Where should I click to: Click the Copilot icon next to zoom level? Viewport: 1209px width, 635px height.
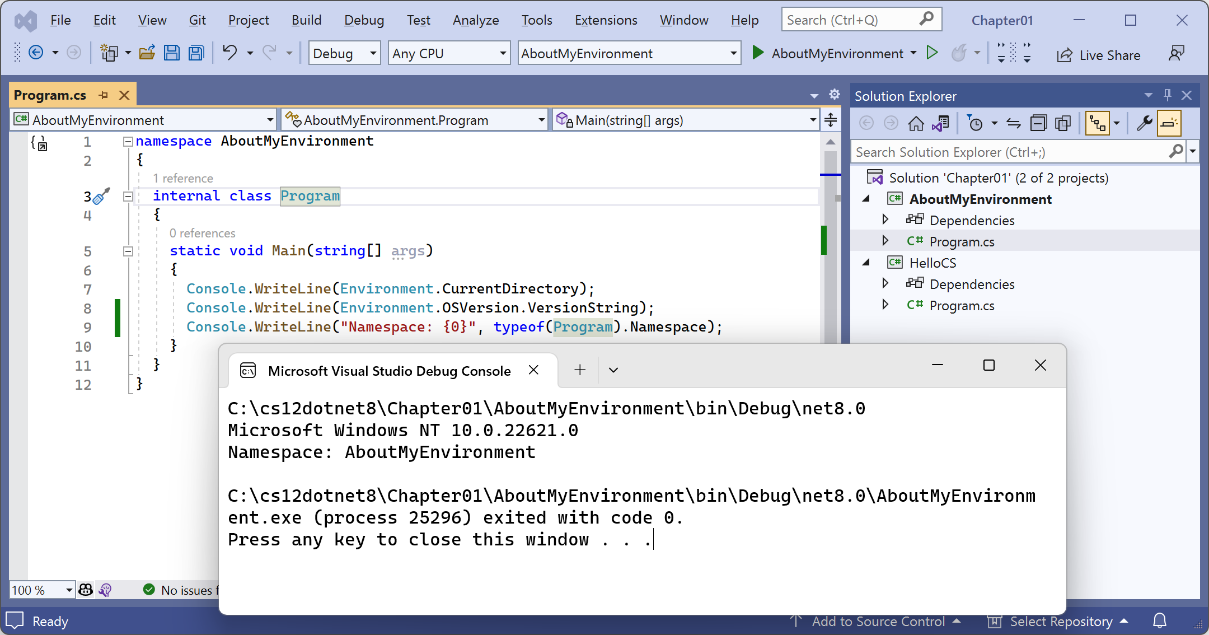tap(86, 590)
